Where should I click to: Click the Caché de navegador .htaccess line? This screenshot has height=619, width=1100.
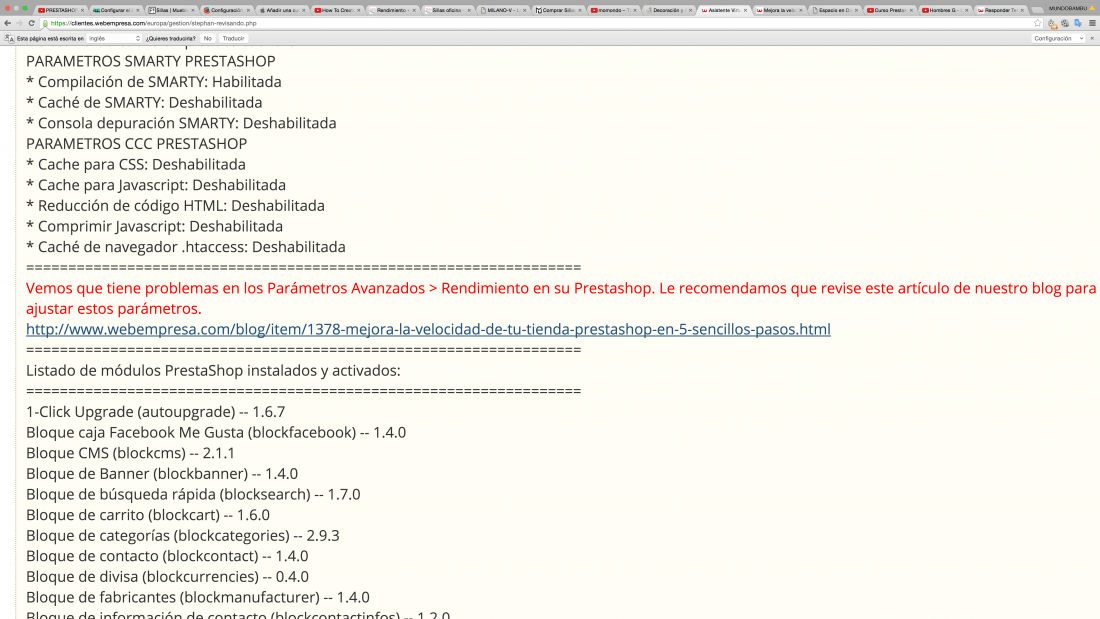click(x=186, y=247)
